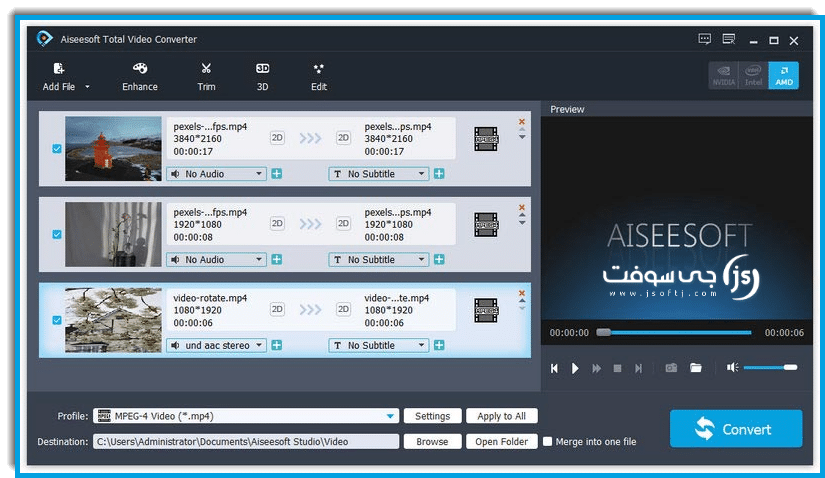Viewport: 825px width, 478px height.
Task: Open MPEG format icon for 1920*1080 video
Action: pyautogui.click(x=486, y=225)
